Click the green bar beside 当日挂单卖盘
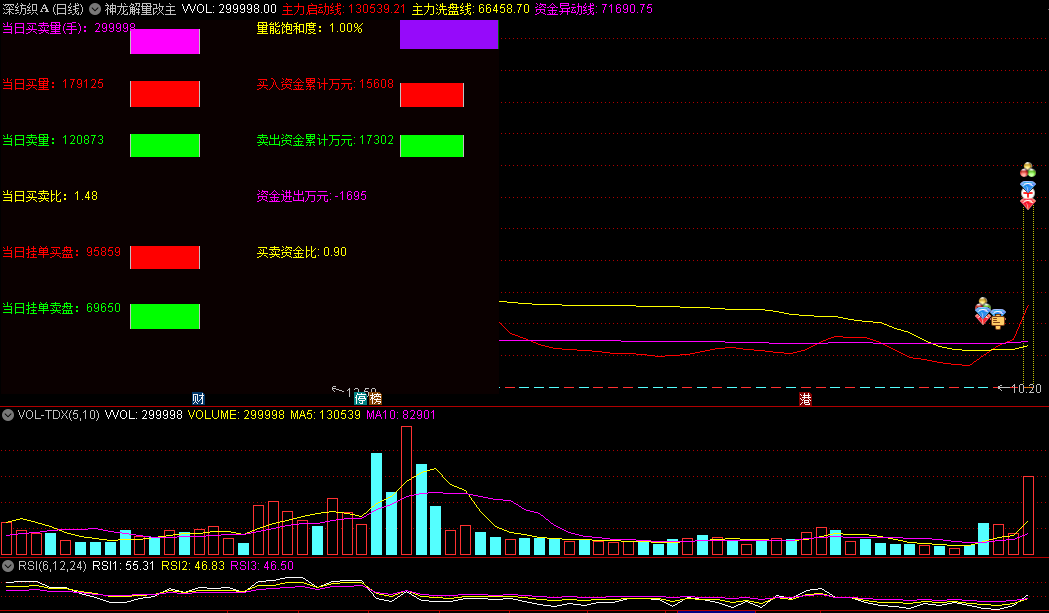This screenshot has width=1049, height=613. 165,317
